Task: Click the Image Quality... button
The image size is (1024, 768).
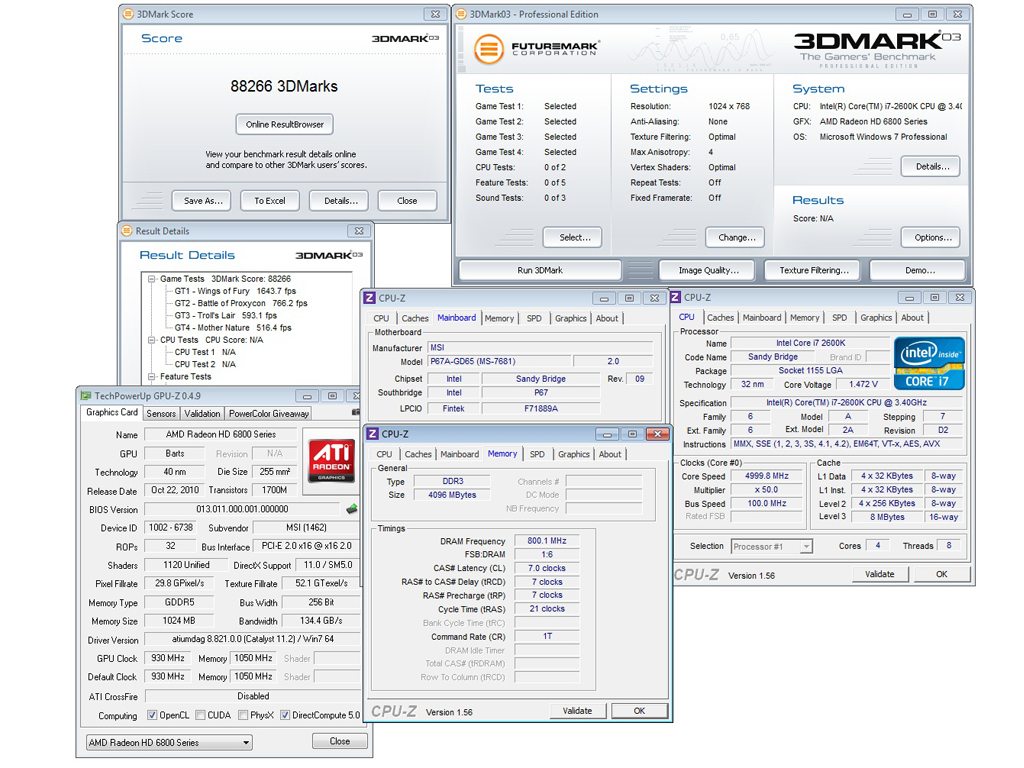Action: 709,270
